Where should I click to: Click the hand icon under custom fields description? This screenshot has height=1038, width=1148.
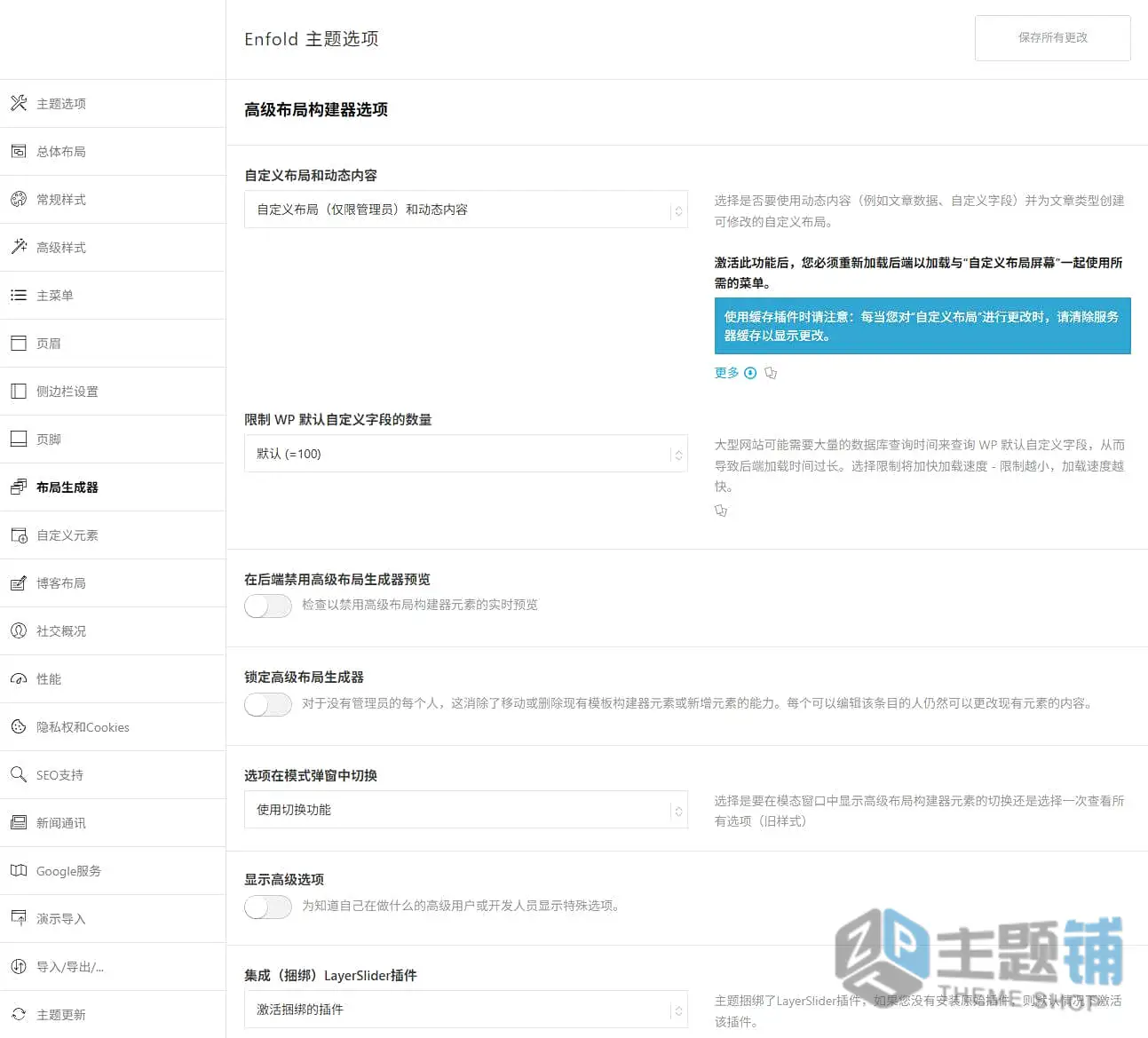(x=721, y=511)
